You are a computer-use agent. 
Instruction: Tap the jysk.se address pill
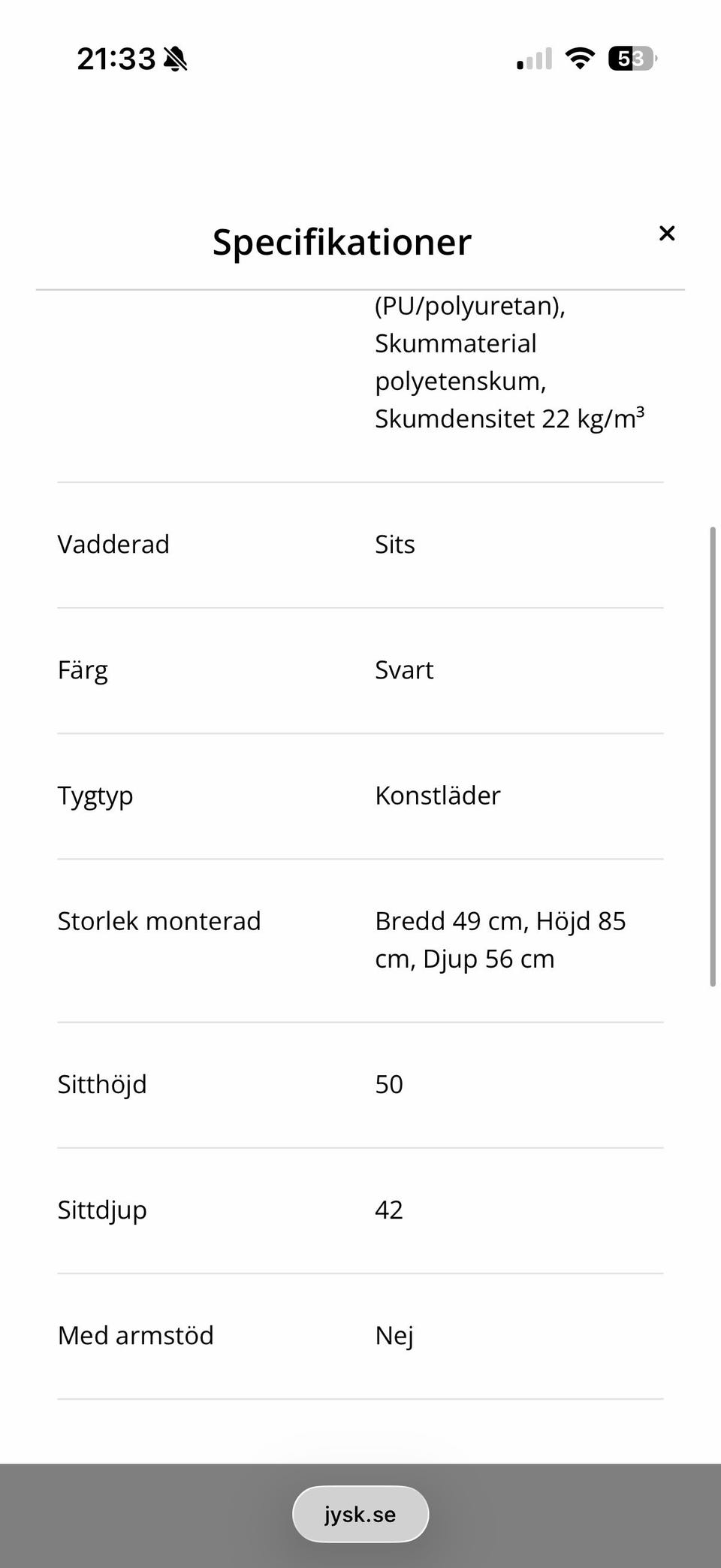point(360,1514)
